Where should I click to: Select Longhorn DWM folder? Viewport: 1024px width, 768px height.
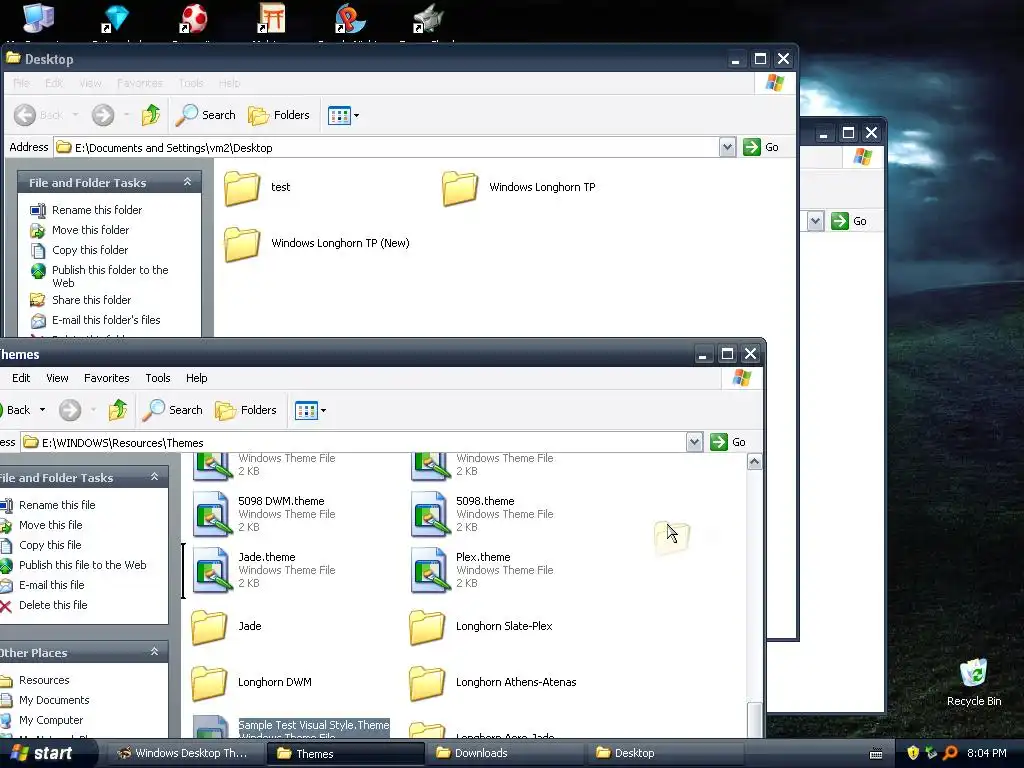[251, 682]
